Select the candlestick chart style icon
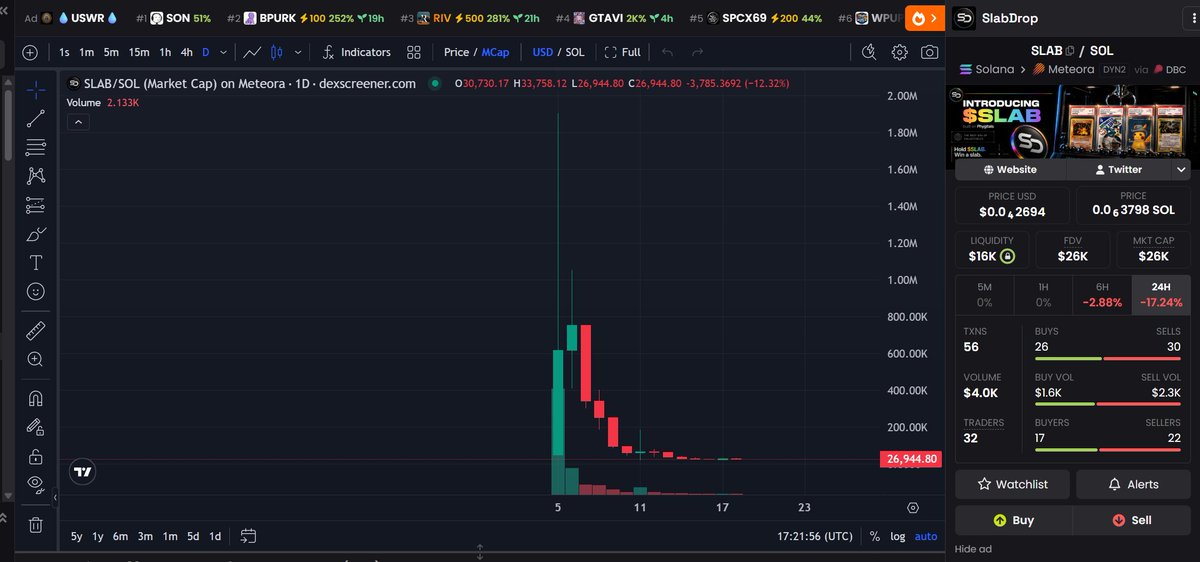This screenshot has height=562, width=1200. coord(276,52)
